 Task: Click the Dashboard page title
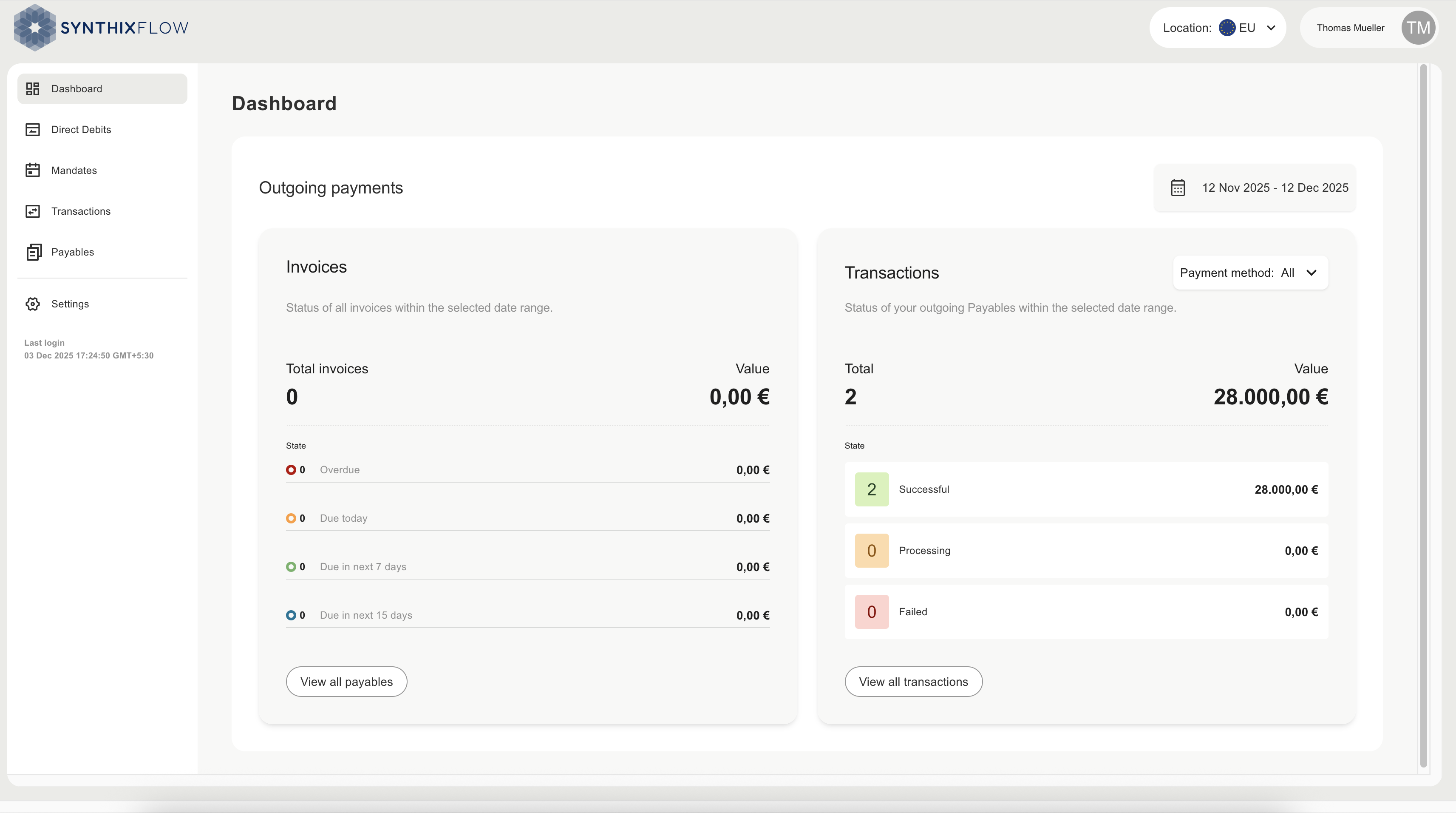pos(284,103)
